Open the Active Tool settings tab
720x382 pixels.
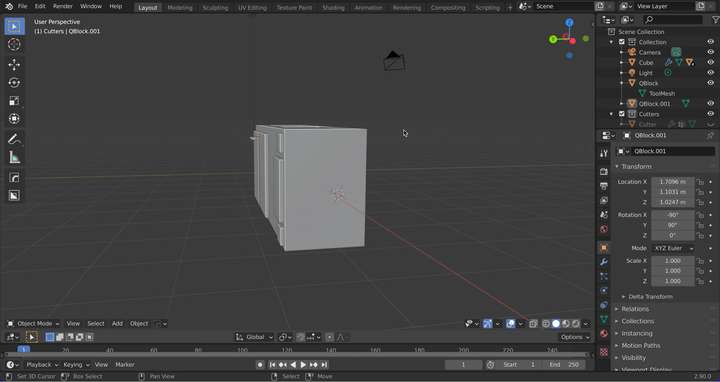[604, 153]
